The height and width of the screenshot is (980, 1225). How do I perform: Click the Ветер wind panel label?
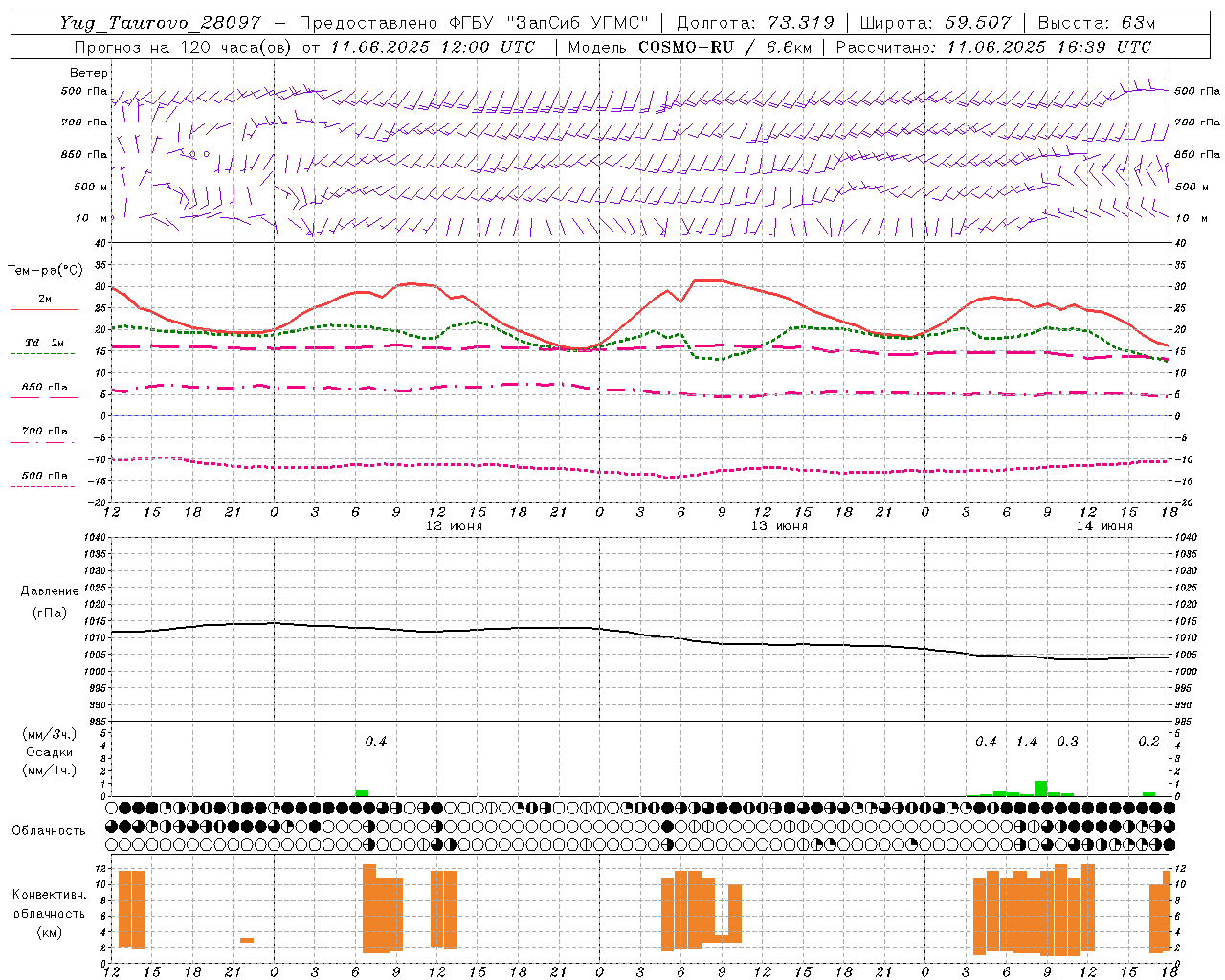click(89, 73)
